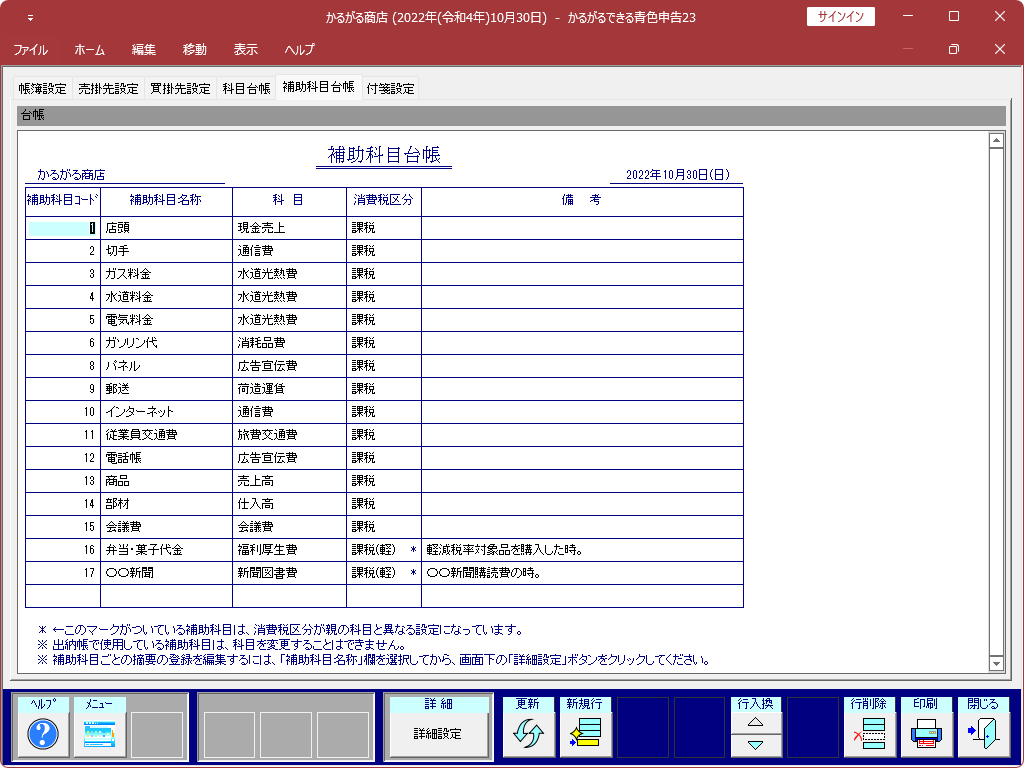This screenshot has height=768, width=1024.
Task: Select the 電気料金 name cell
Action: coord(167,320)
